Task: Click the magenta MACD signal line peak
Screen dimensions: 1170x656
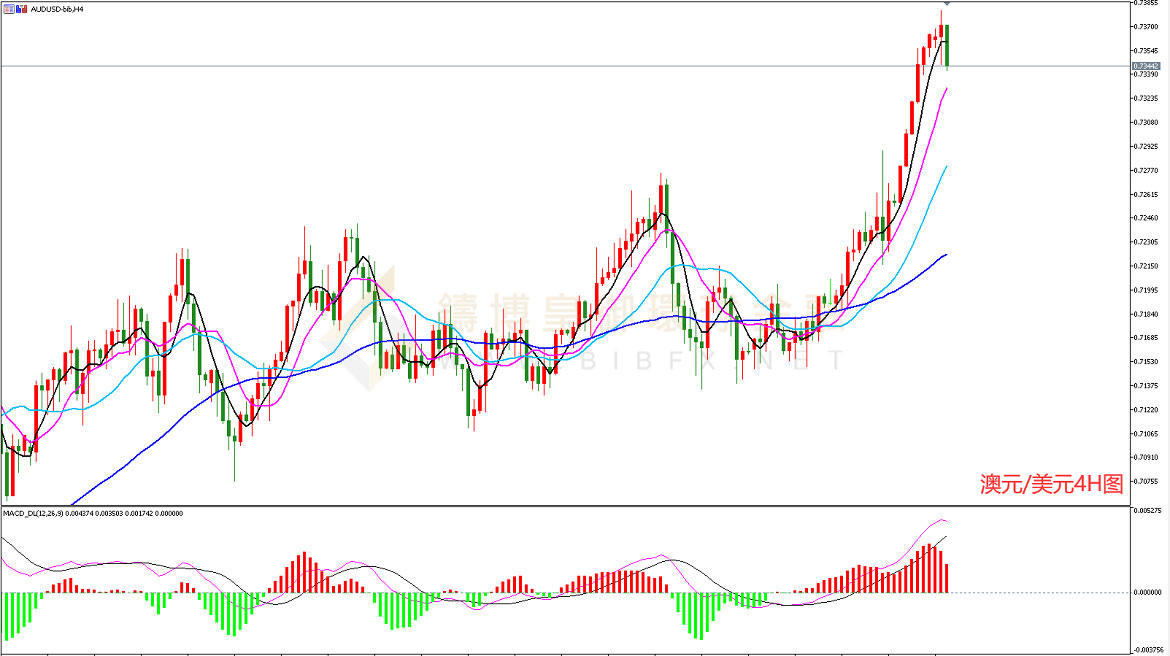Action: [x=942, y=520]
